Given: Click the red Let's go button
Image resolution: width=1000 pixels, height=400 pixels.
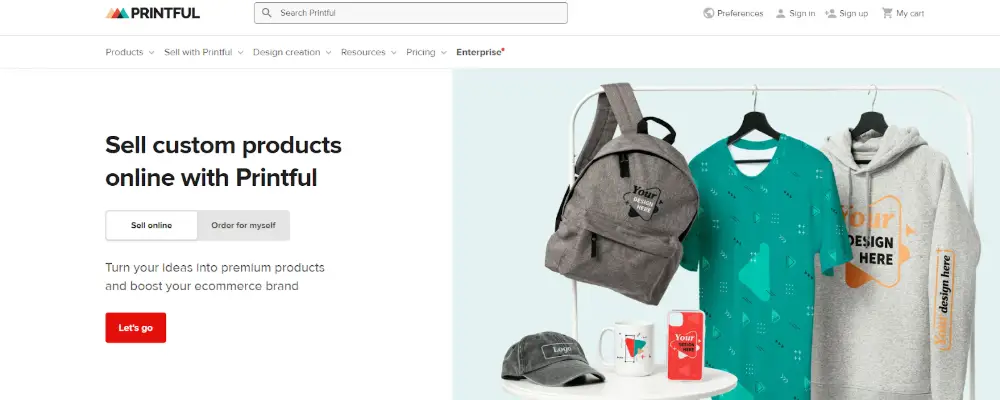Looking at the screenshot, I should 136,327.
